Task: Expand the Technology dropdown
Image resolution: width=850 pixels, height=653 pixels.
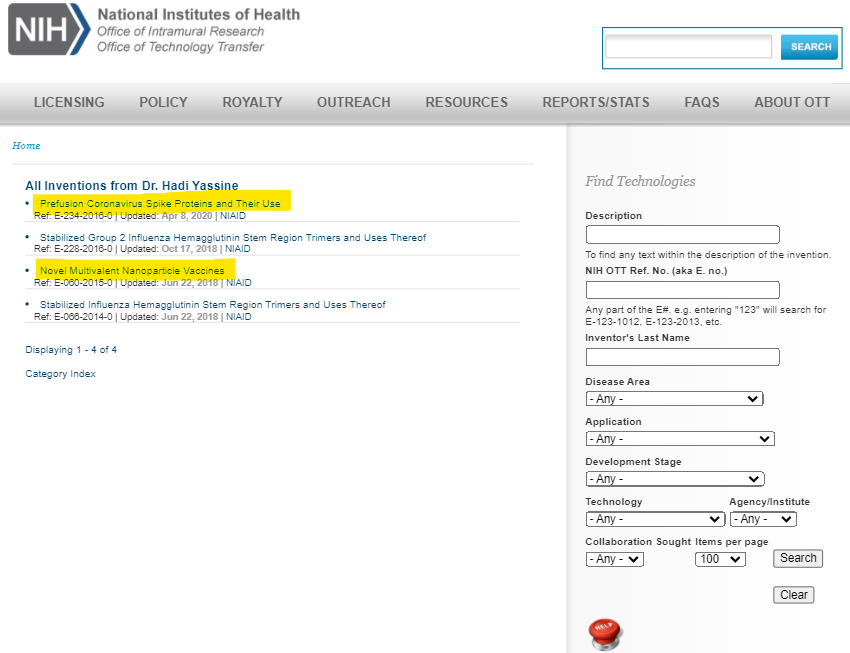Action: [655, 519]
